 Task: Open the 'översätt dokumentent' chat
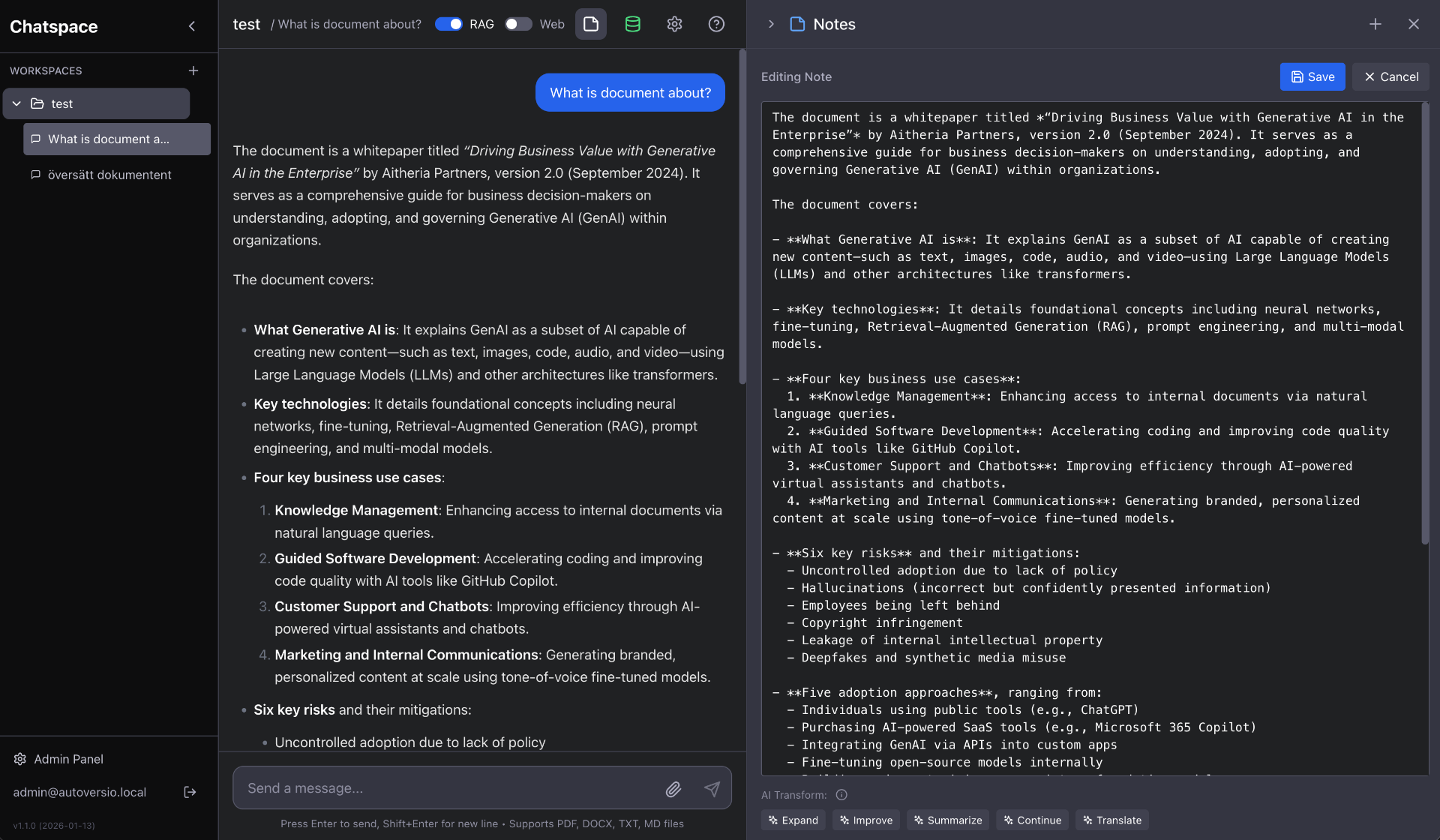[117, 175]
